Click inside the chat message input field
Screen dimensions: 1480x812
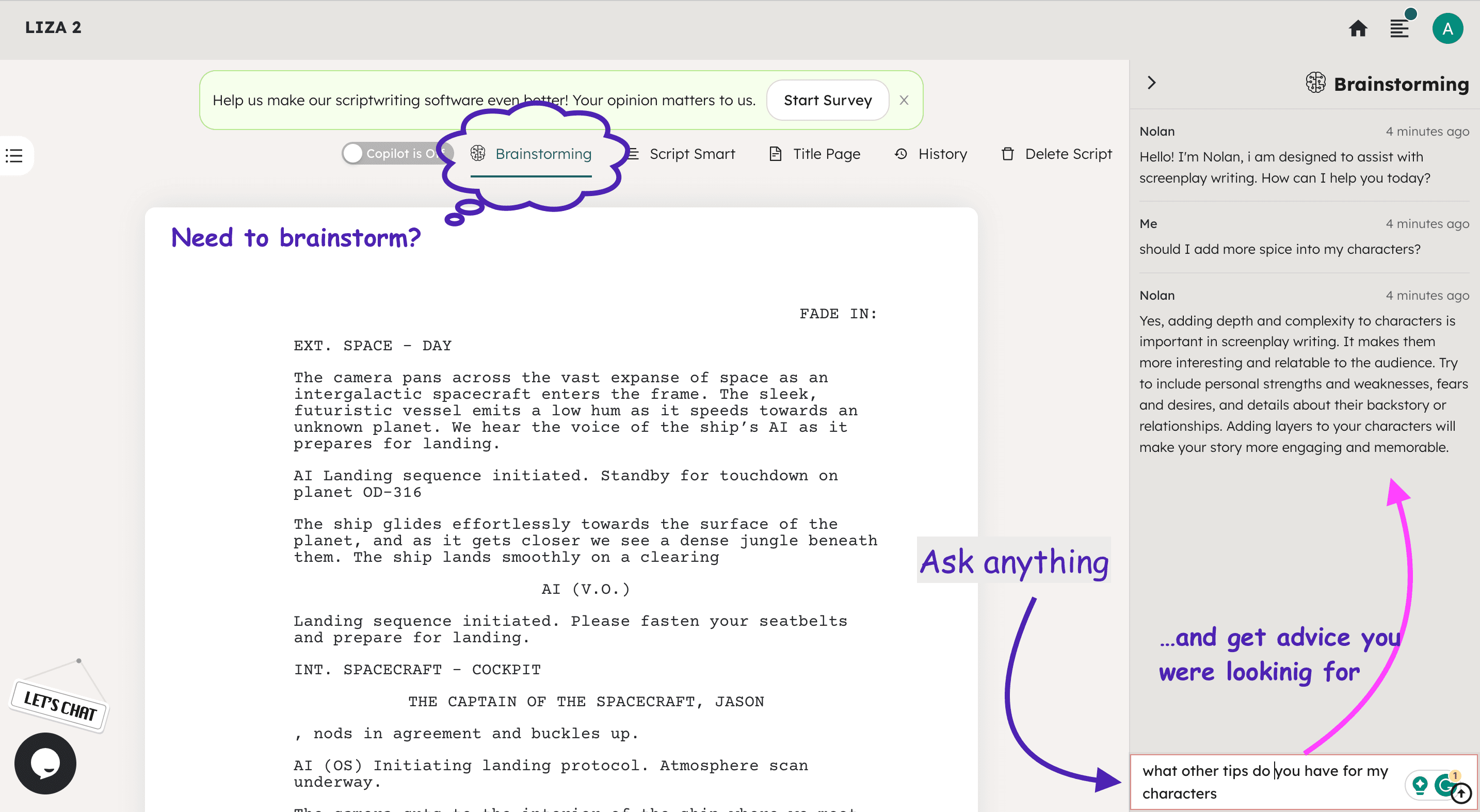coord(1235,781)
